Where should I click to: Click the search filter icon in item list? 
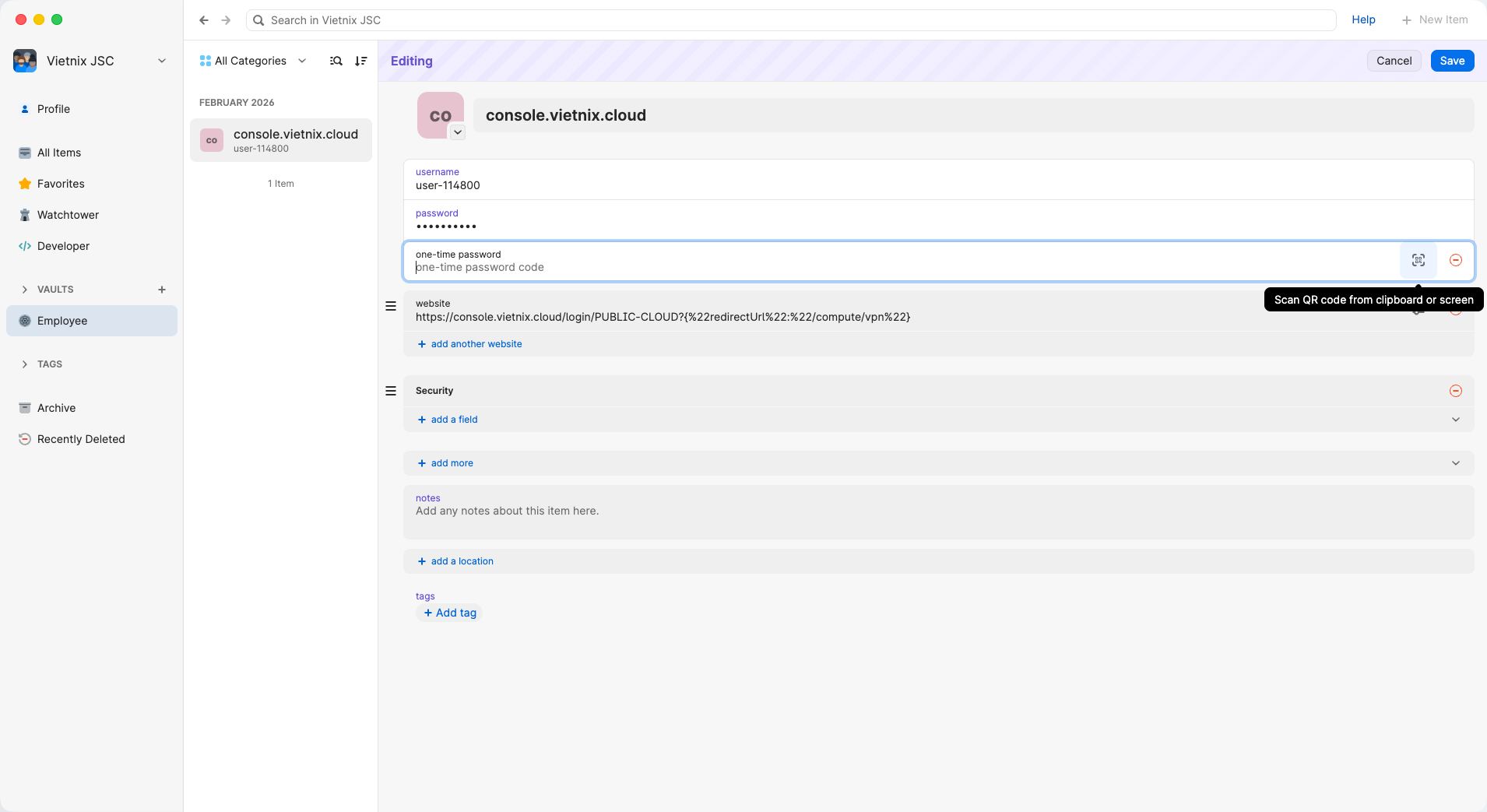tap(336, 61)
